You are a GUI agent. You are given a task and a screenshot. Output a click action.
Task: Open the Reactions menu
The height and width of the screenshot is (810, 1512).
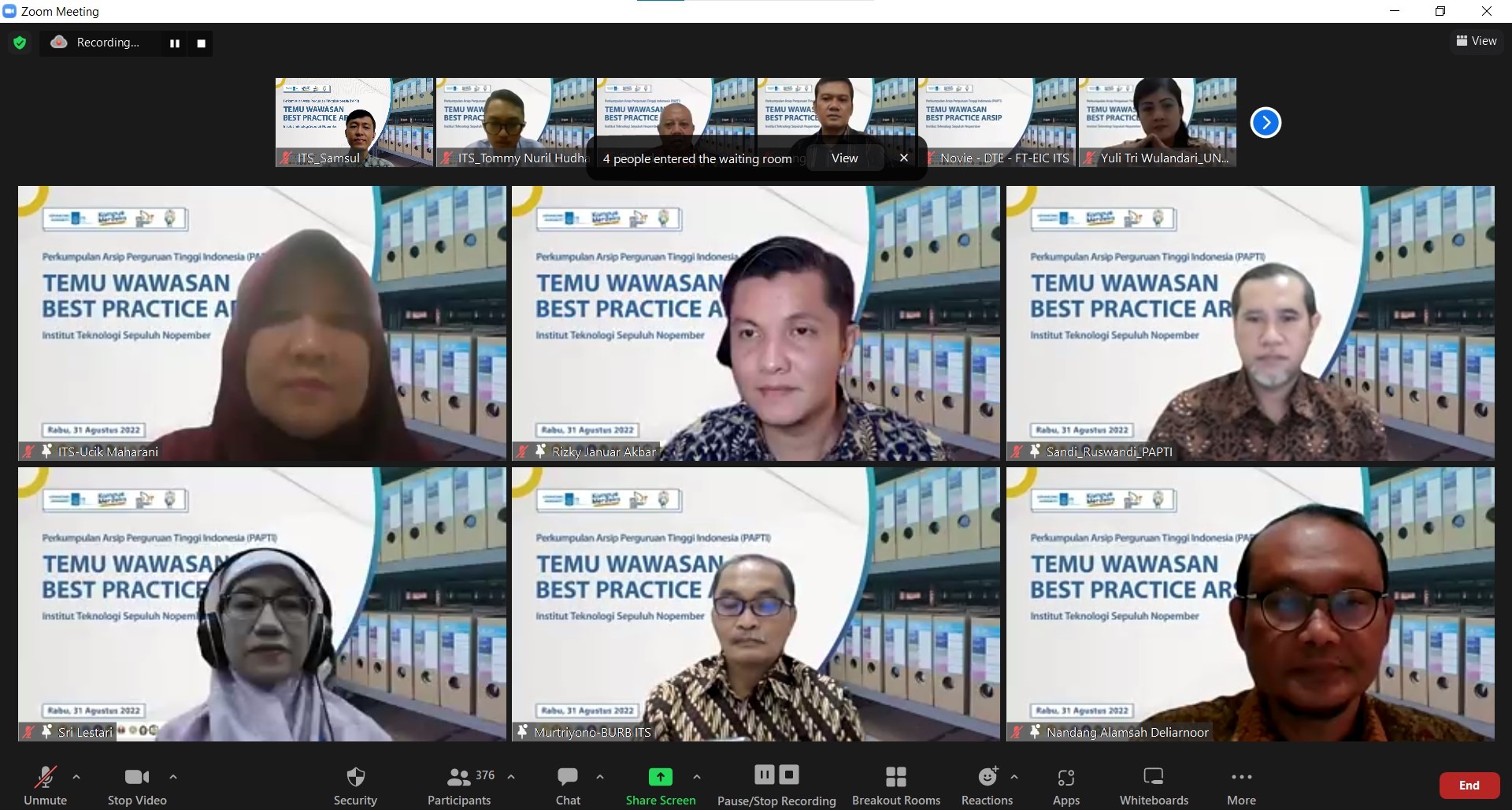click(987, 785)
